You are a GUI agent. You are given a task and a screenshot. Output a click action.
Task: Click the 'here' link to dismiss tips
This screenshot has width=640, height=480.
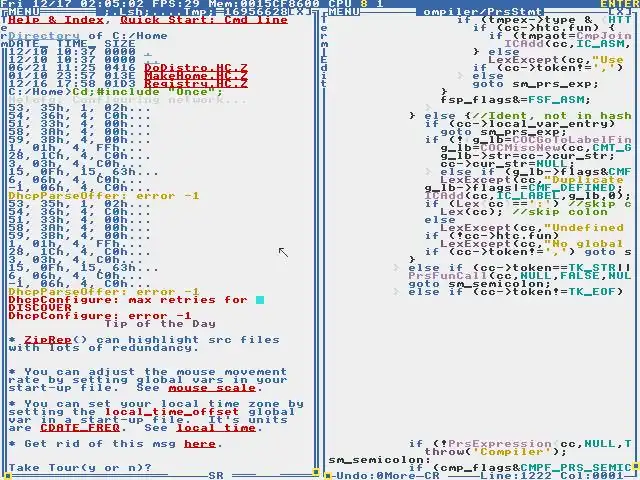click(200, 444)
